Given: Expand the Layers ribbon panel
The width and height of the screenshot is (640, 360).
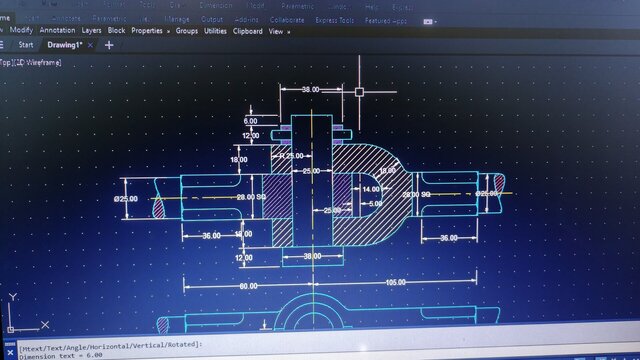Looking at the screenshot, I should (x=91, y=31).
